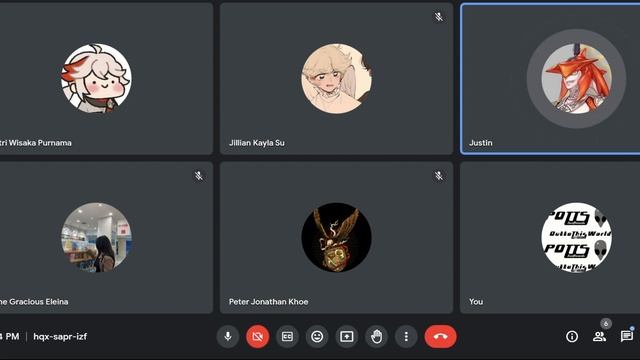Start presenting your screen

coord(347,336)
